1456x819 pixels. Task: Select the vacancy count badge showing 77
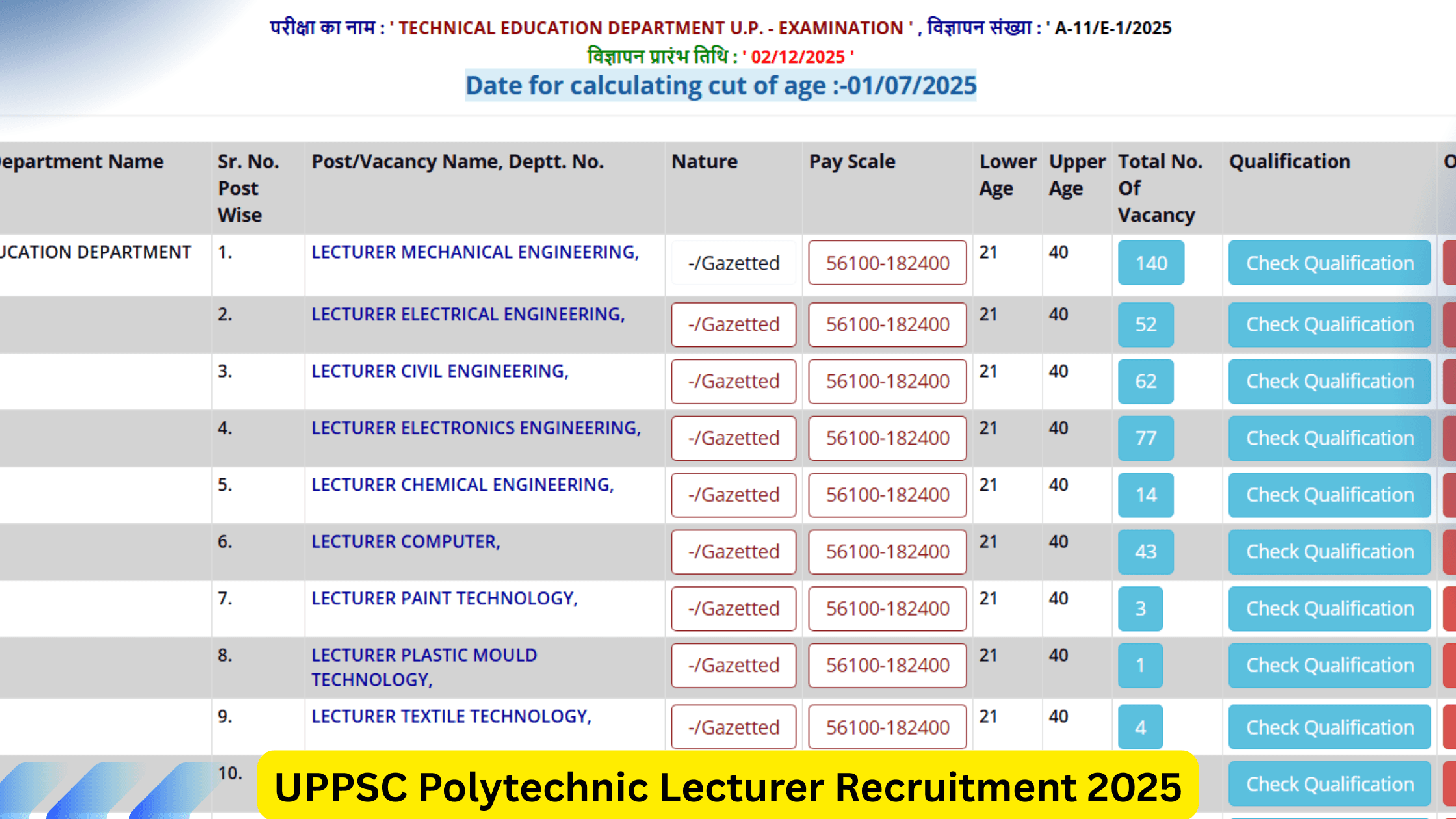[x=1145, y=439]
